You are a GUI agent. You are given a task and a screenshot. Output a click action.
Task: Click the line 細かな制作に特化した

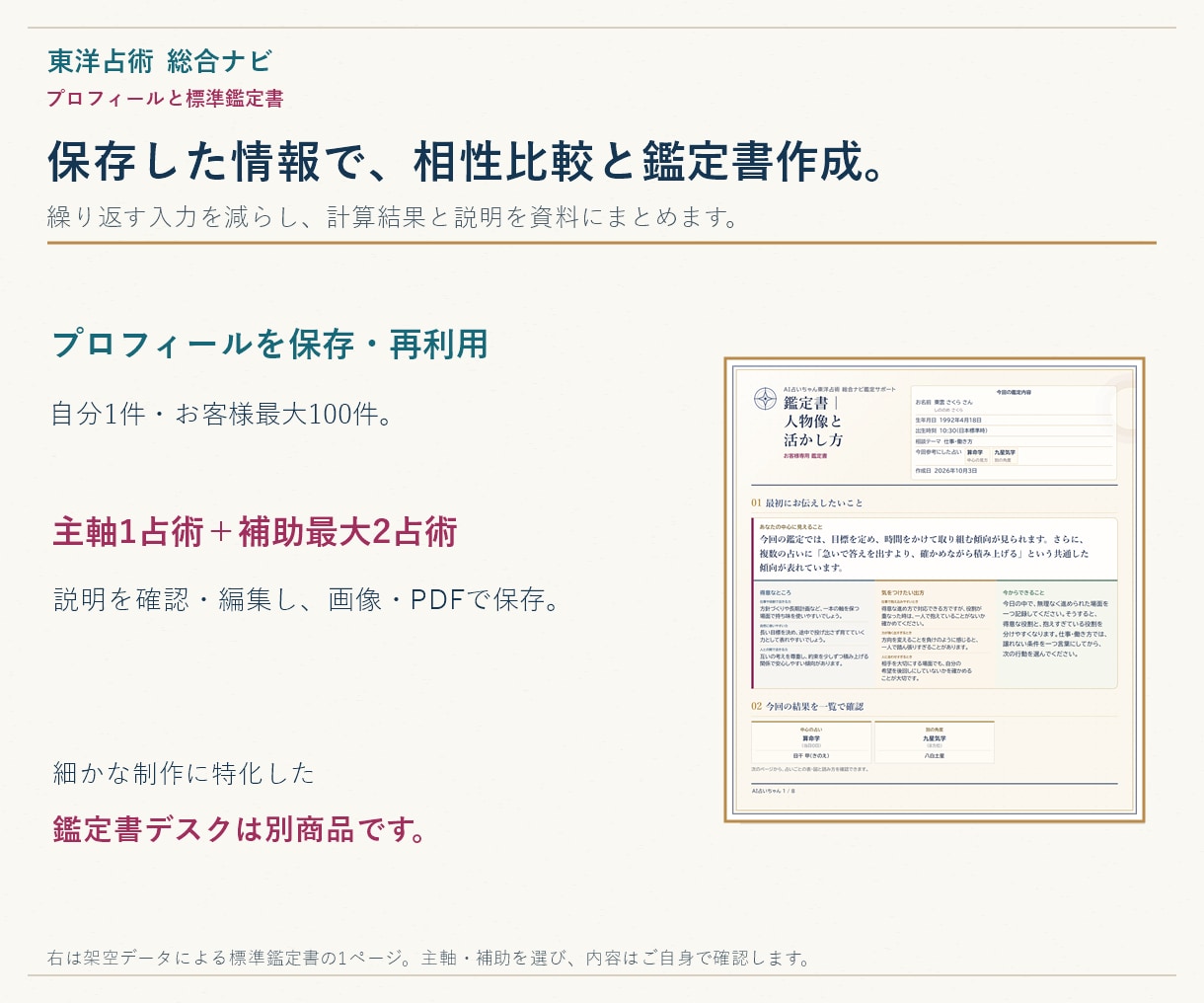click(x=184, y=773)
